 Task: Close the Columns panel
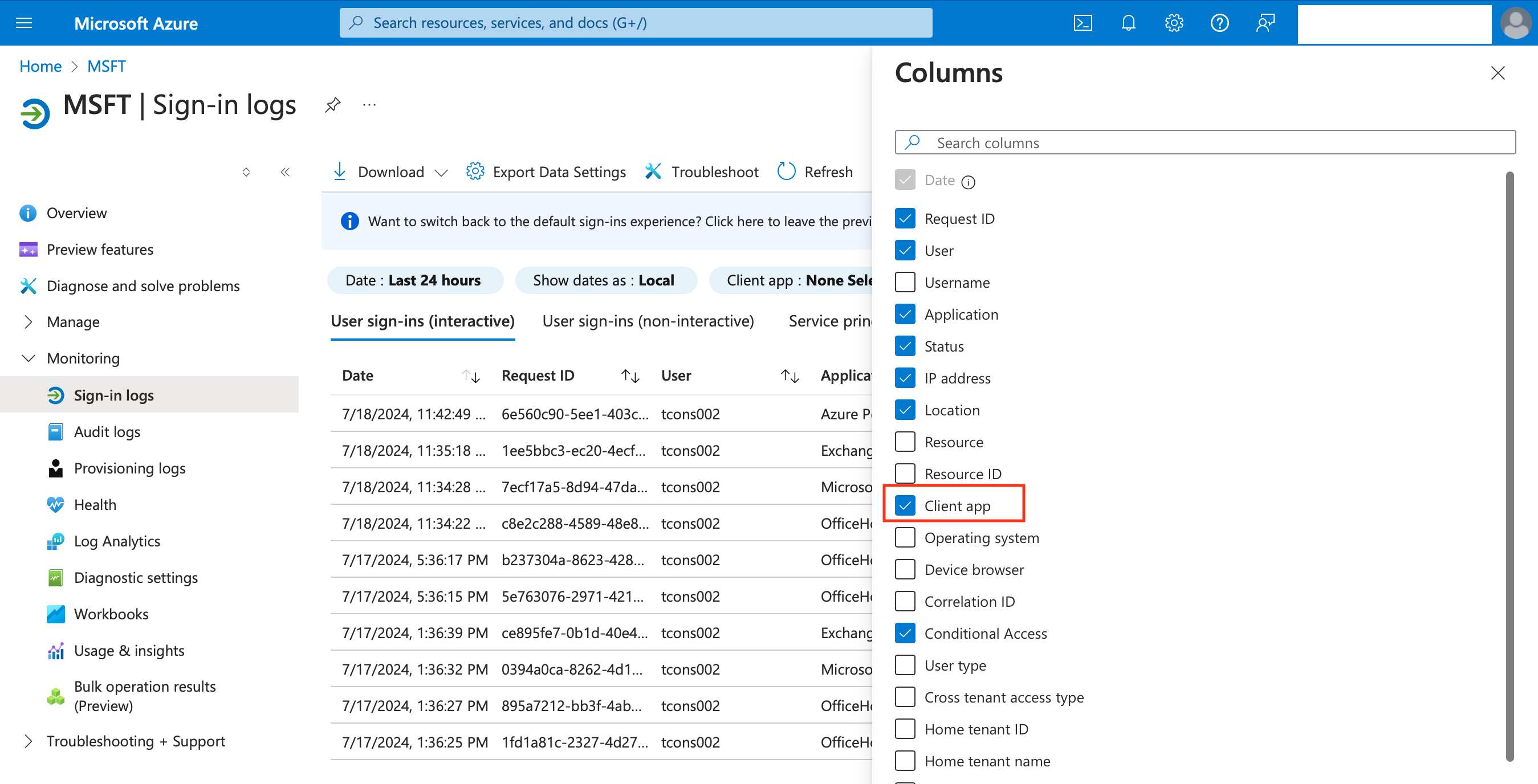click(1498, 73)
